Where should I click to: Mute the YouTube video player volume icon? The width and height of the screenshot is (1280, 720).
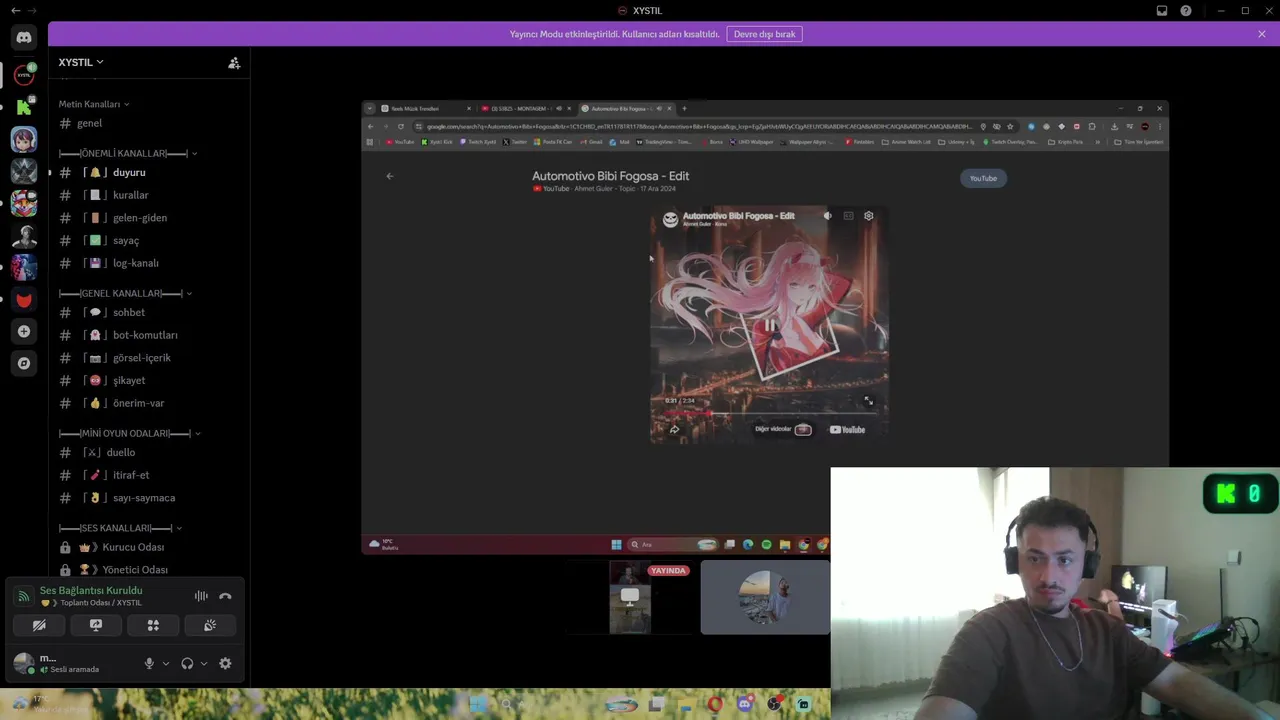coord(827,216)
